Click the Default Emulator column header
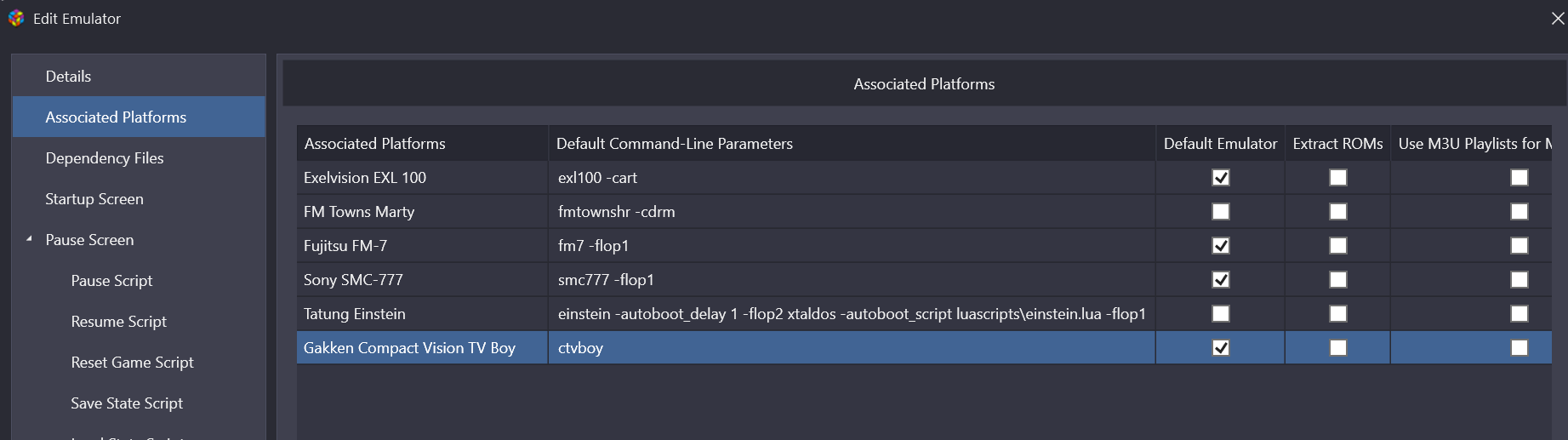The image size is (1568, 440). 1220,143
